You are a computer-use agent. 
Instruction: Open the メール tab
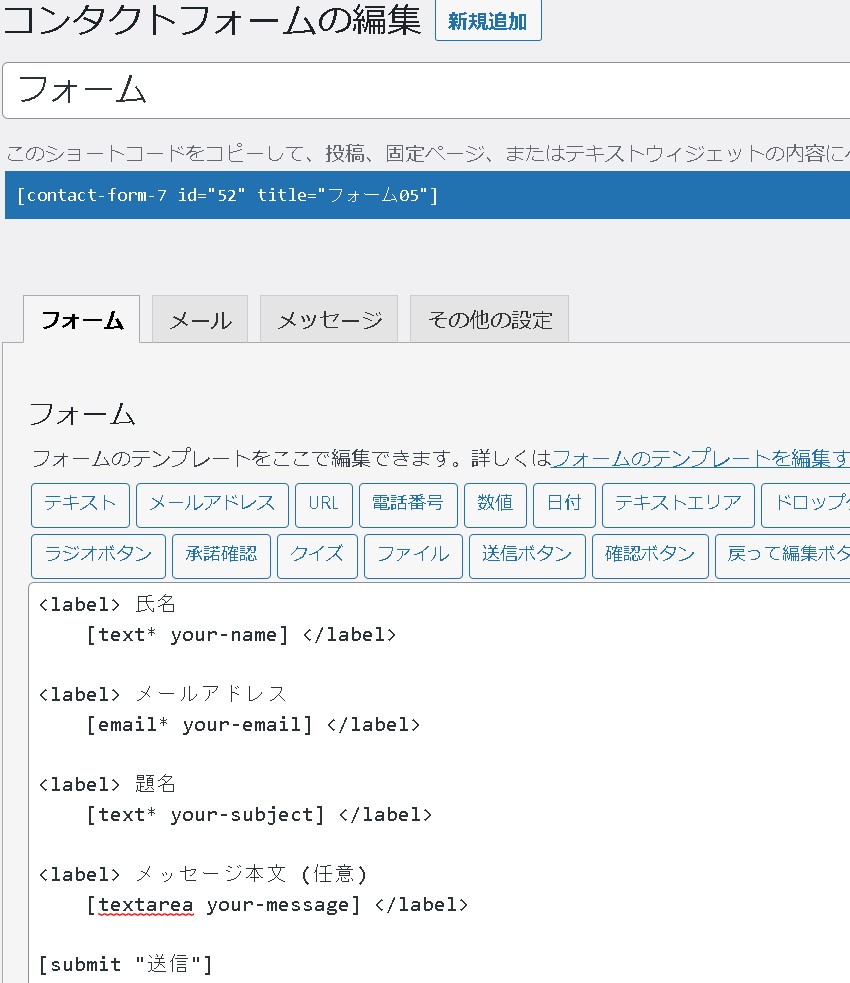pyautogui.click(x=200, y=320)
